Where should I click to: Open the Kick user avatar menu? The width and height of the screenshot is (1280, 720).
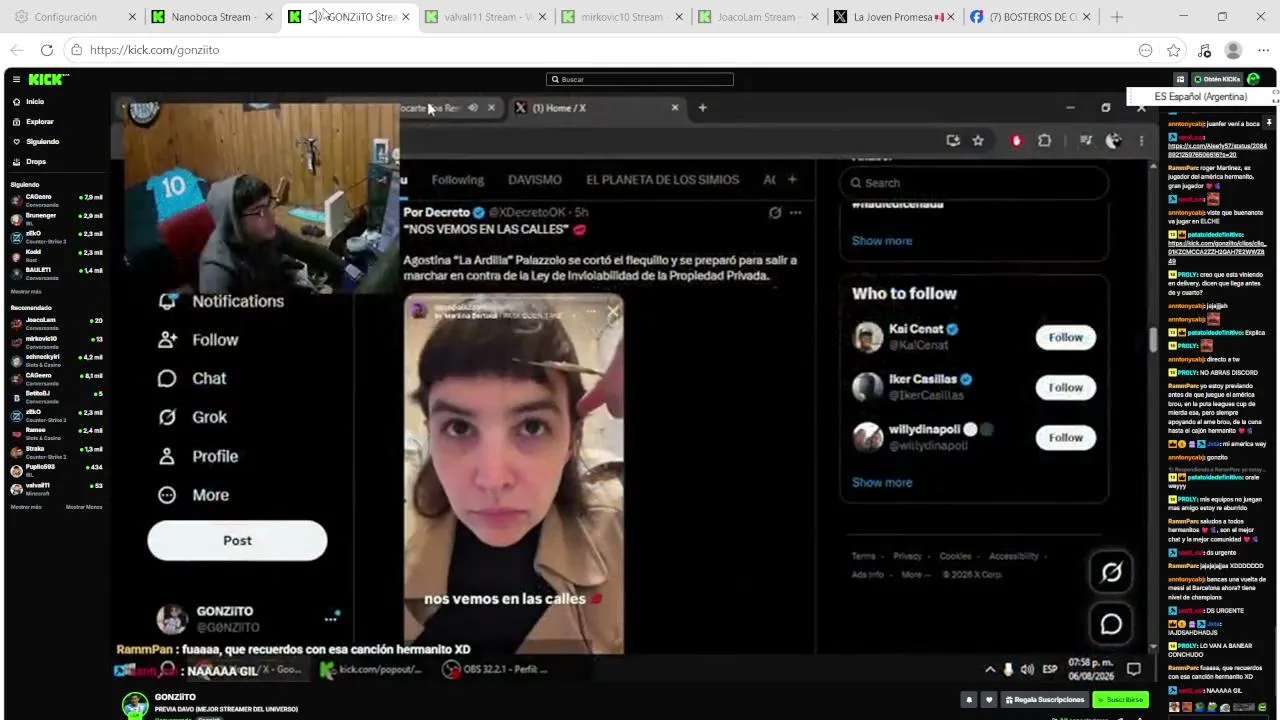point(1254,79)
